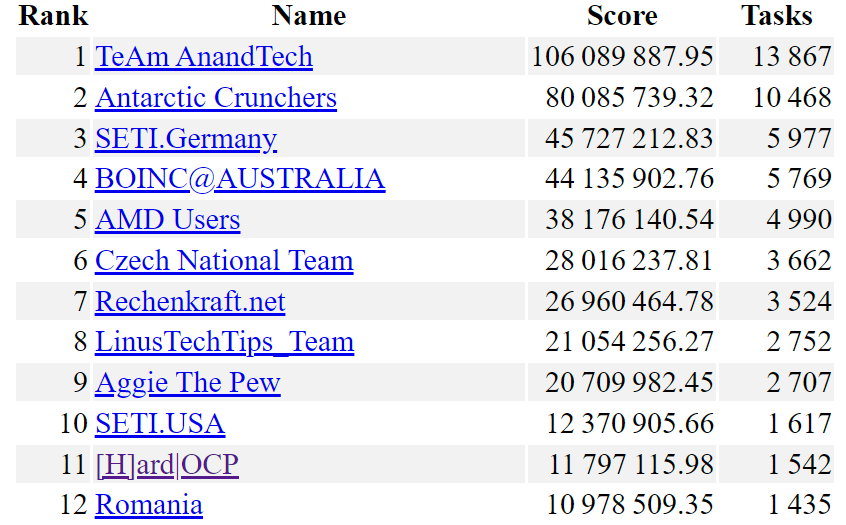Select the Romania team link
846x525 pixels.
(149, 505)
